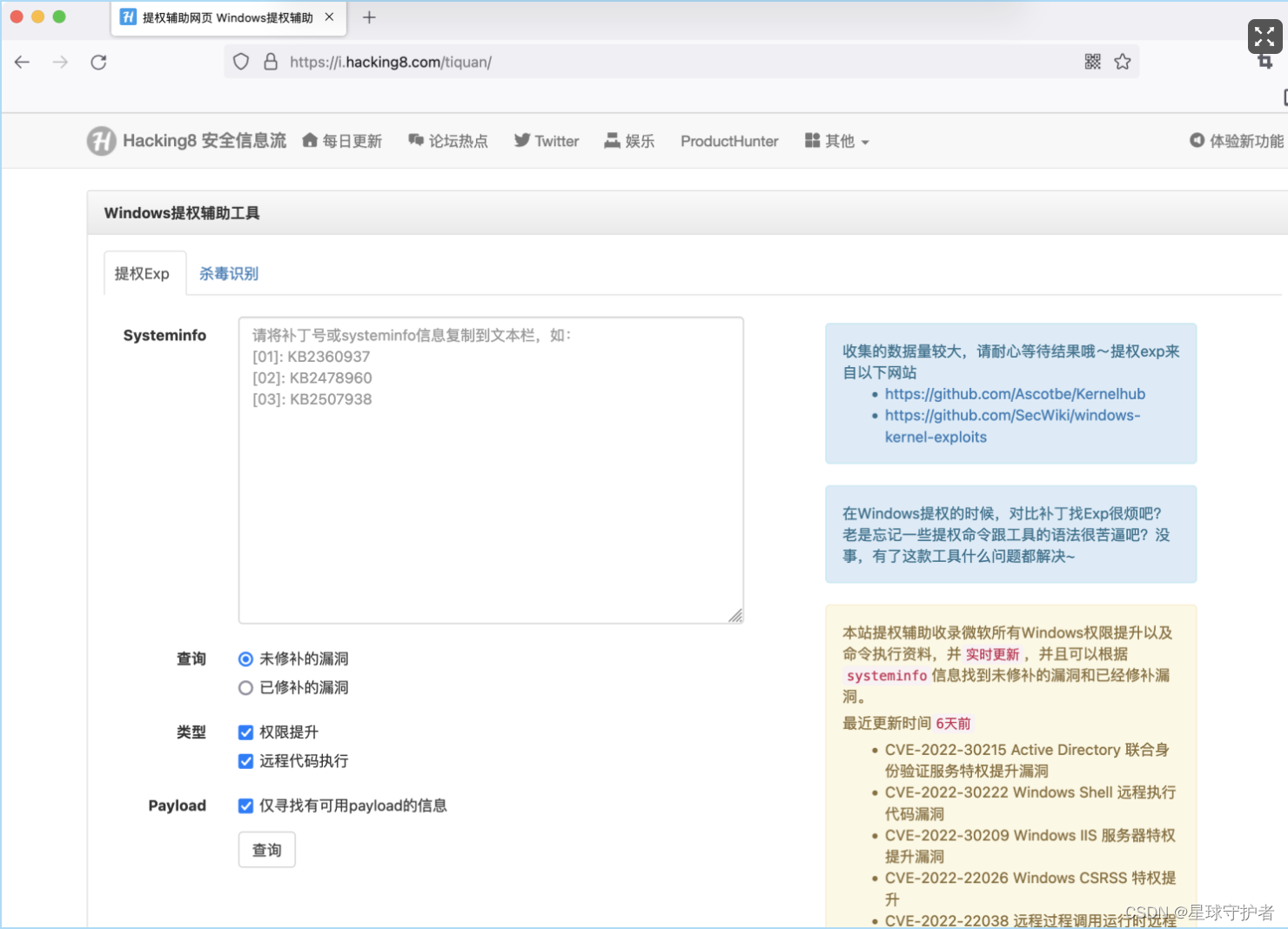The height and width of the screenshot is (929, 1288).
Task: Click the Windows提权辅助工具 panel heading
Action: click(x=182, y=213)
